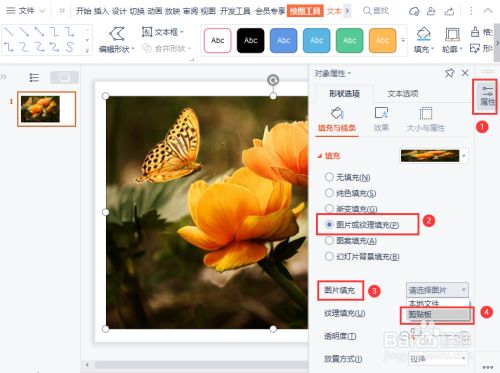
Task: Switch to the 形状选项 tab
Action: click(x=344, y=94)
